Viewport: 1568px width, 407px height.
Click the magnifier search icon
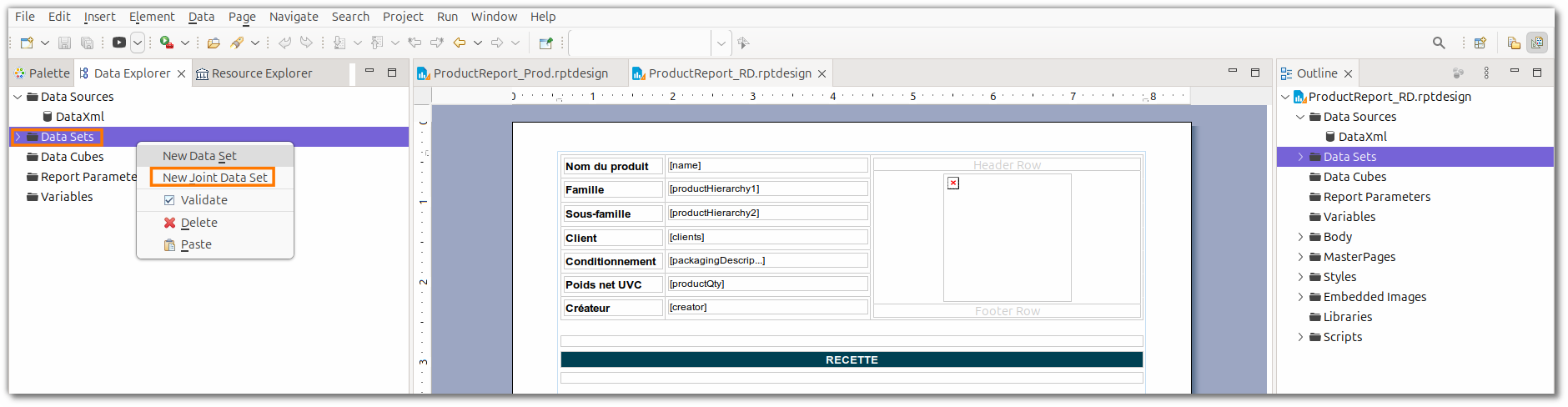1439,43
